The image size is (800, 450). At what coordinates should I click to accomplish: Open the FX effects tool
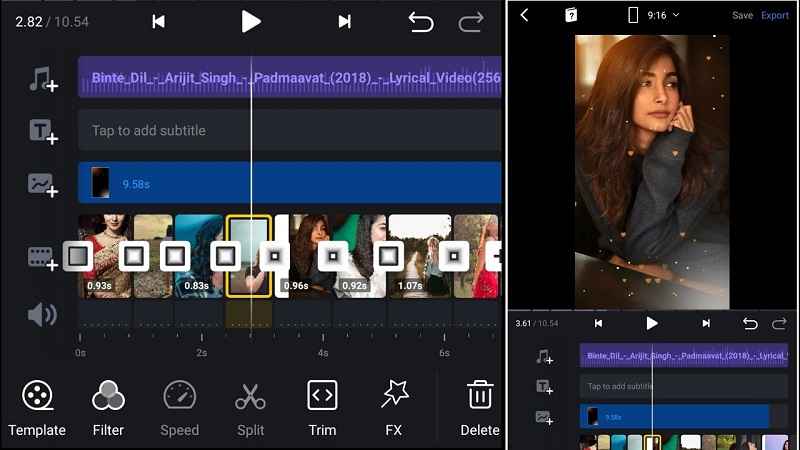tap(394, 408)
